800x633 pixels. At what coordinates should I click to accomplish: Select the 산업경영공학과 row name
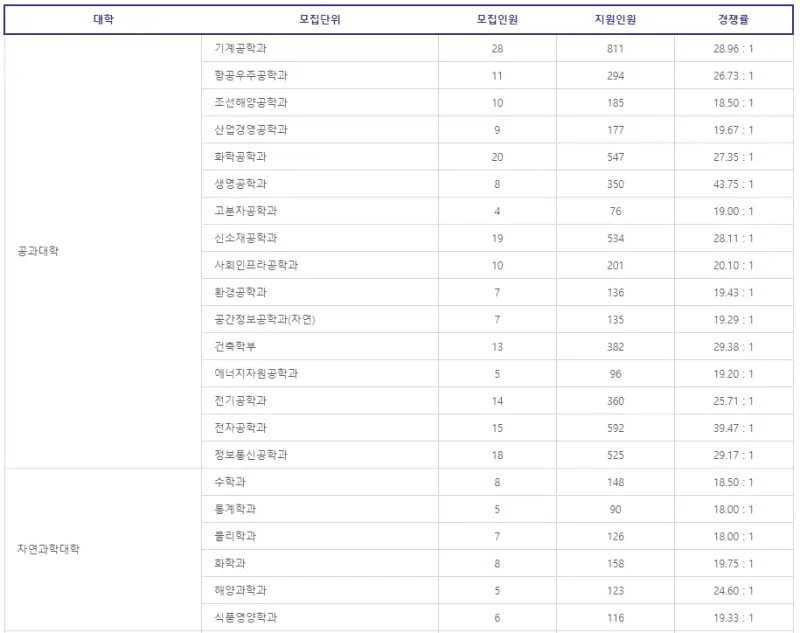(x=251, y=130)
